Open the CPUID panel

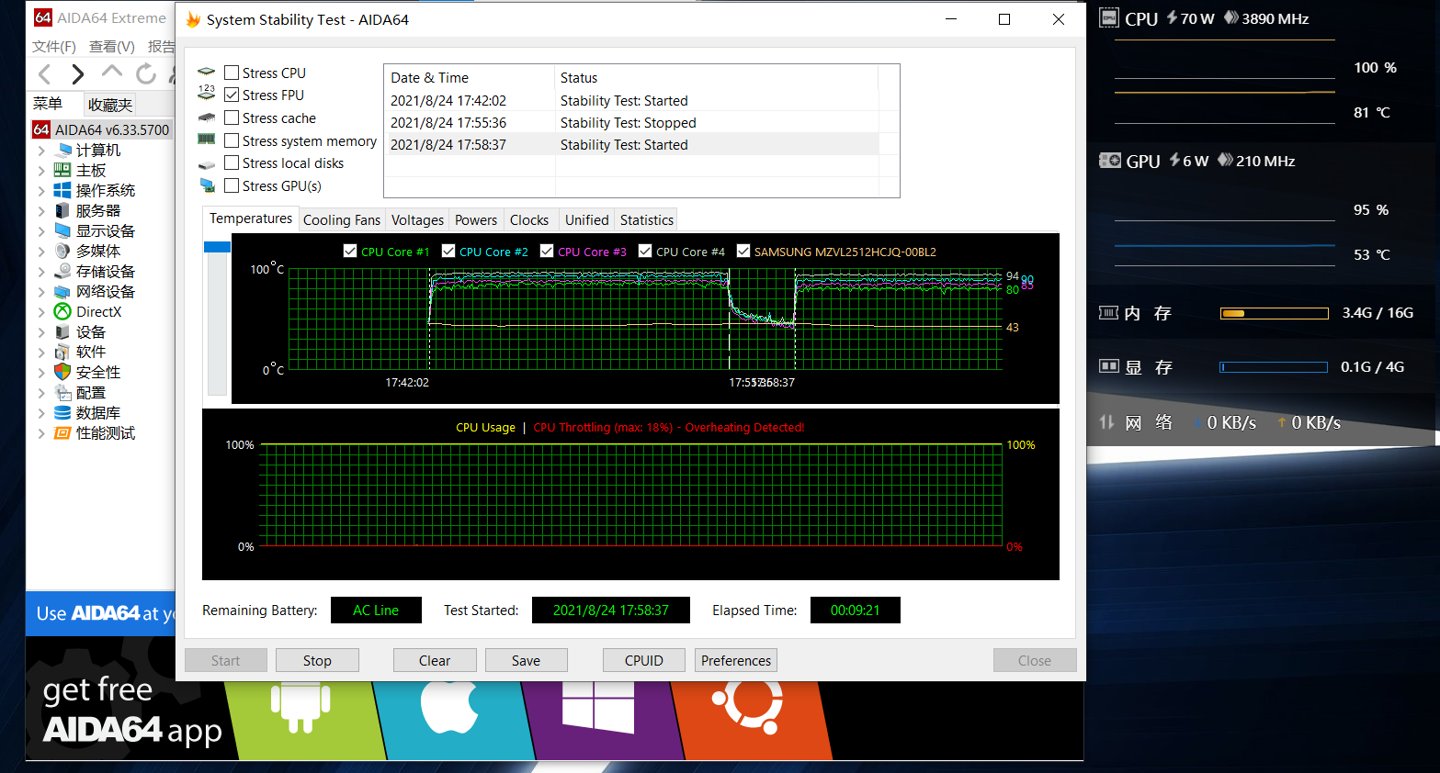644,660
